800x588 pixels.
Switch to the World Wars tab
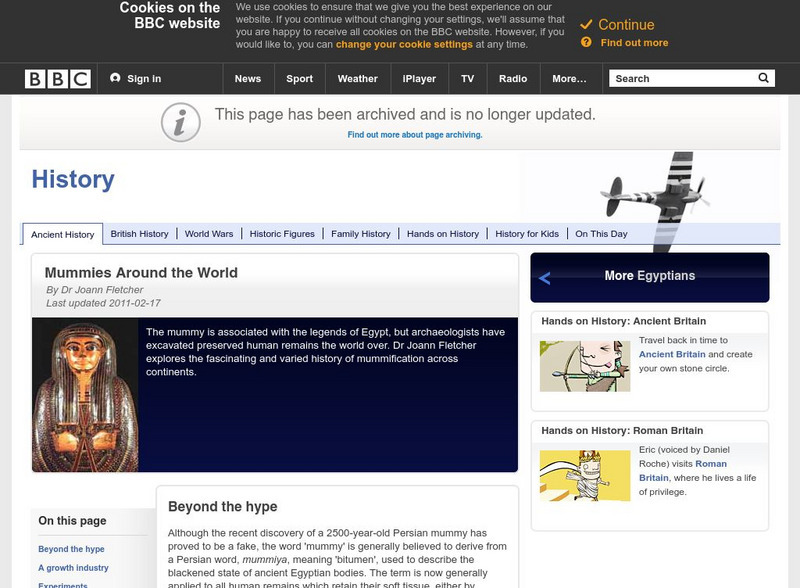pos(209,234)
